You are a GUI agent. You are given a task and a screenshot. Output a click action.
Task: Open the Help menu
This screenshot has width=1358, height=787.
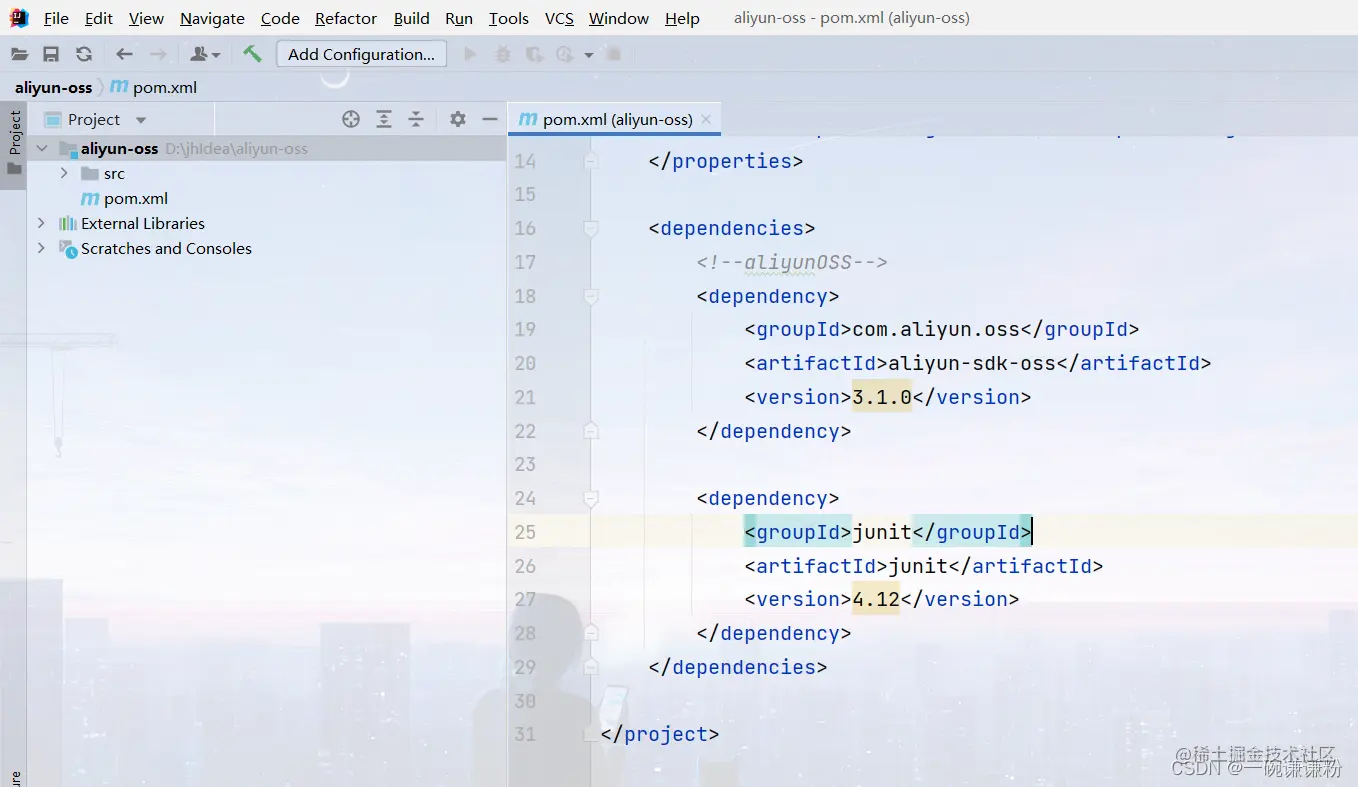click(x=682, y=19)
